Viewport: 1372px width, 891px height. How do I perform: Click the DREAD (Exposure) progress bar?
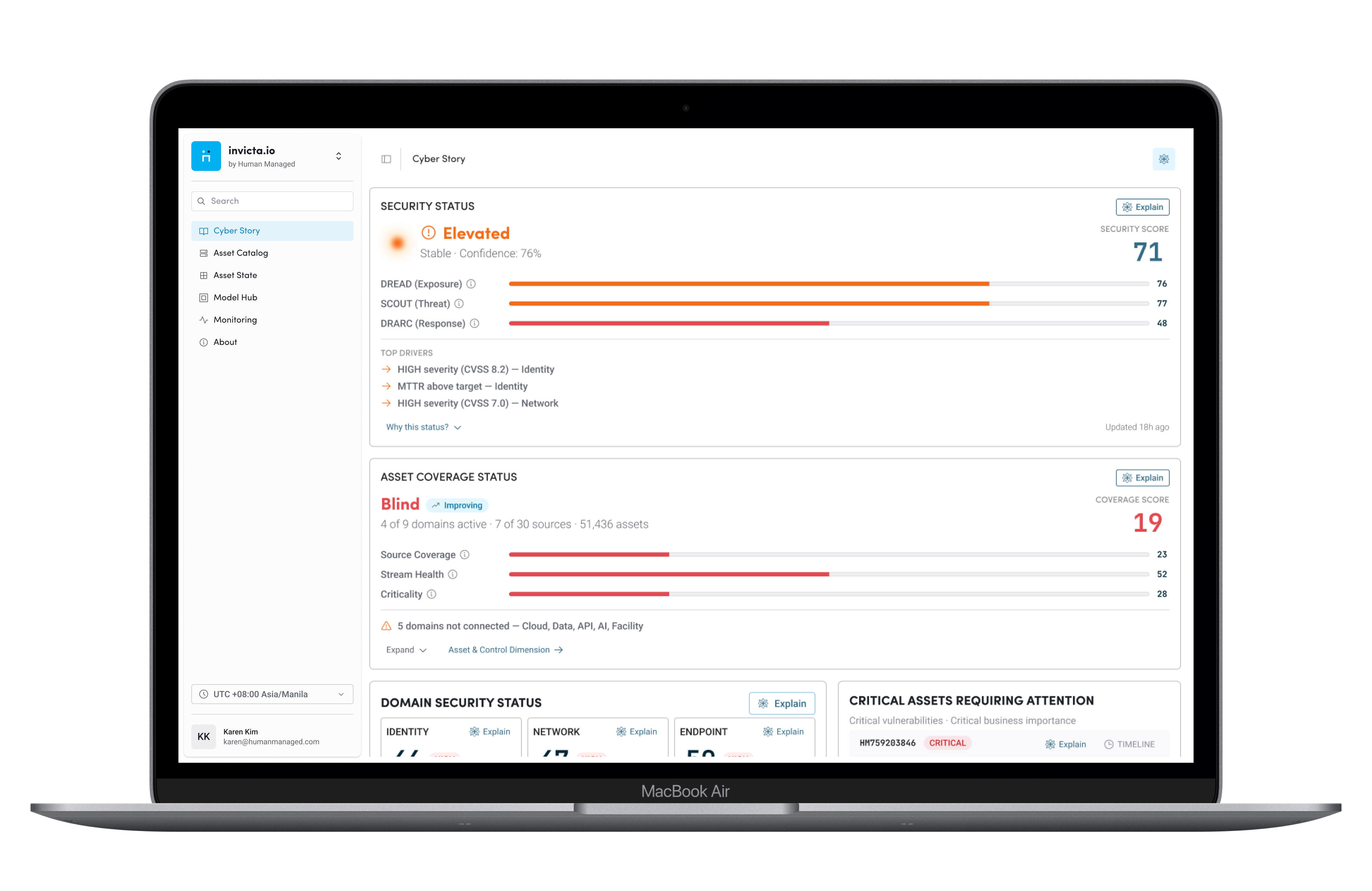coord(828,284)
